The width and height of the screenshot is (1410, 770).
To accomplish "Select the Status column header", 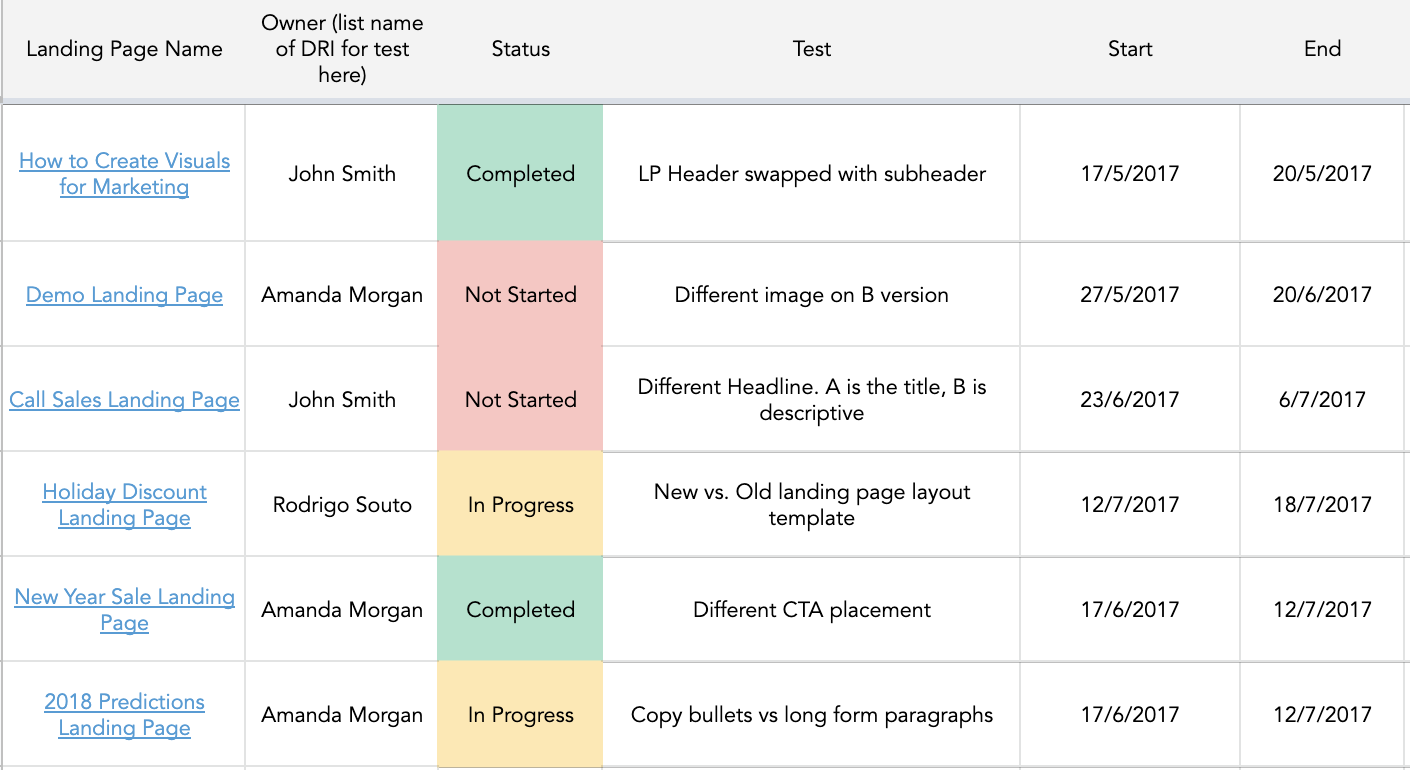I will coord(520,49).
